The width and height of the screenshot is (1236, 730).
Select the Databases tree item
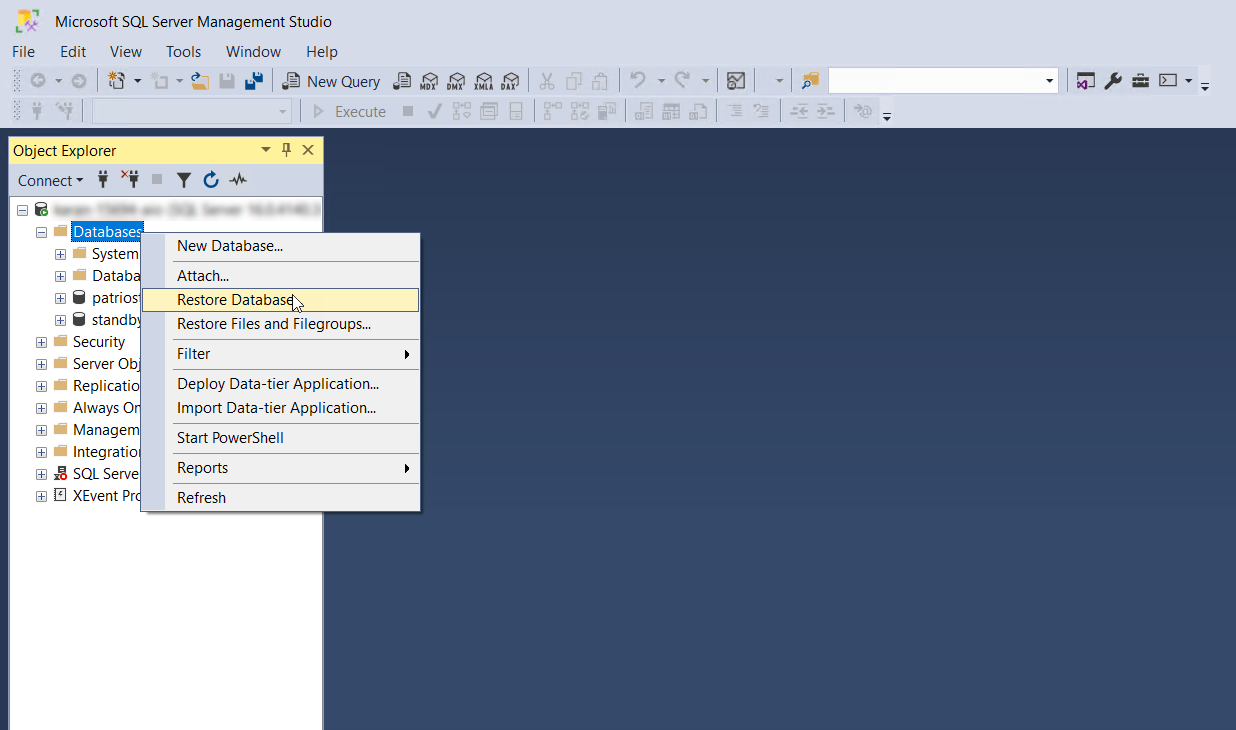tap(107, 232)
